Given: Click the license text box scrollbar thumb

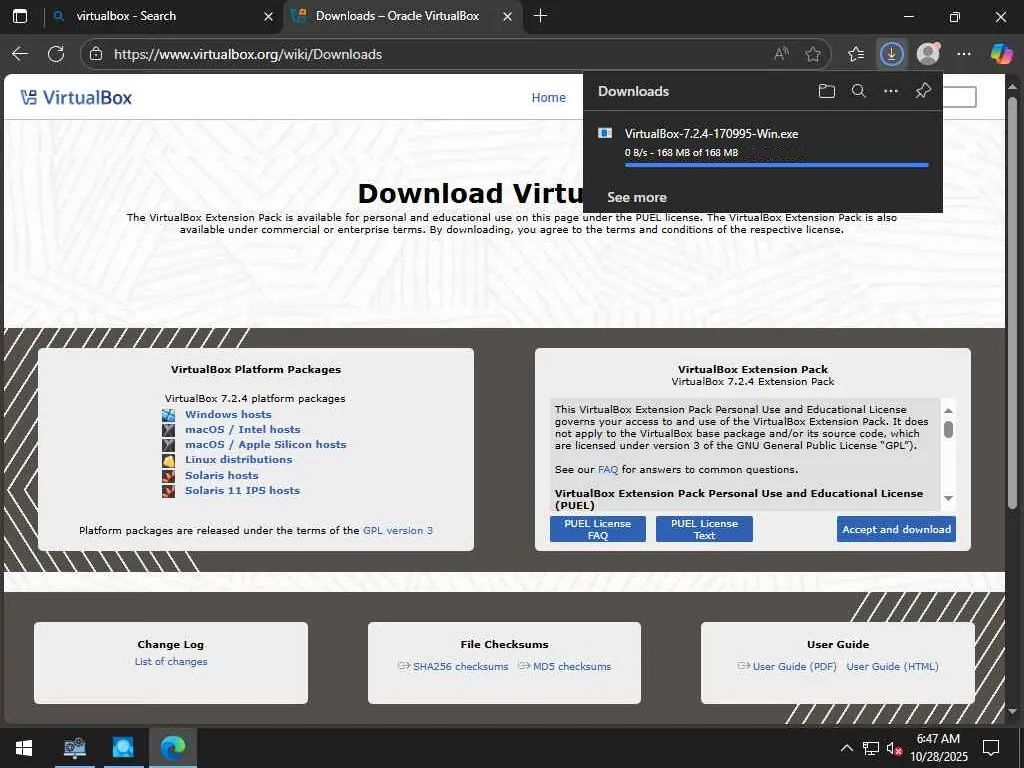Looking at the screenshot, I should click(948, 429).
